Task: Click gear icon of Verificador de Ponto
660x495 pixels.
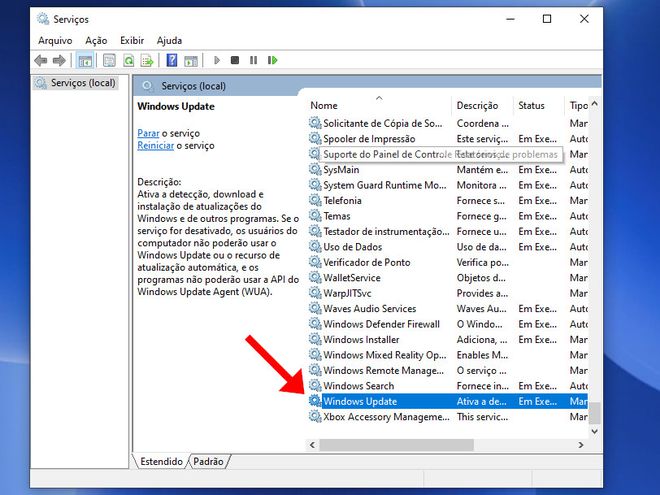Action: (x=315, y=262)
